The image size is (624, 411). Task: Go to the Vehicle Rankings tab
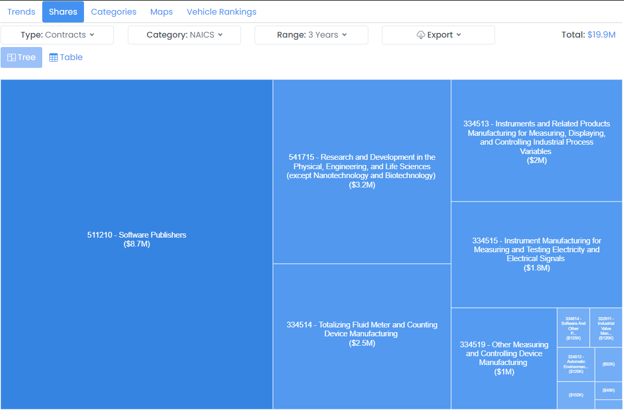(x=221, y=12)
